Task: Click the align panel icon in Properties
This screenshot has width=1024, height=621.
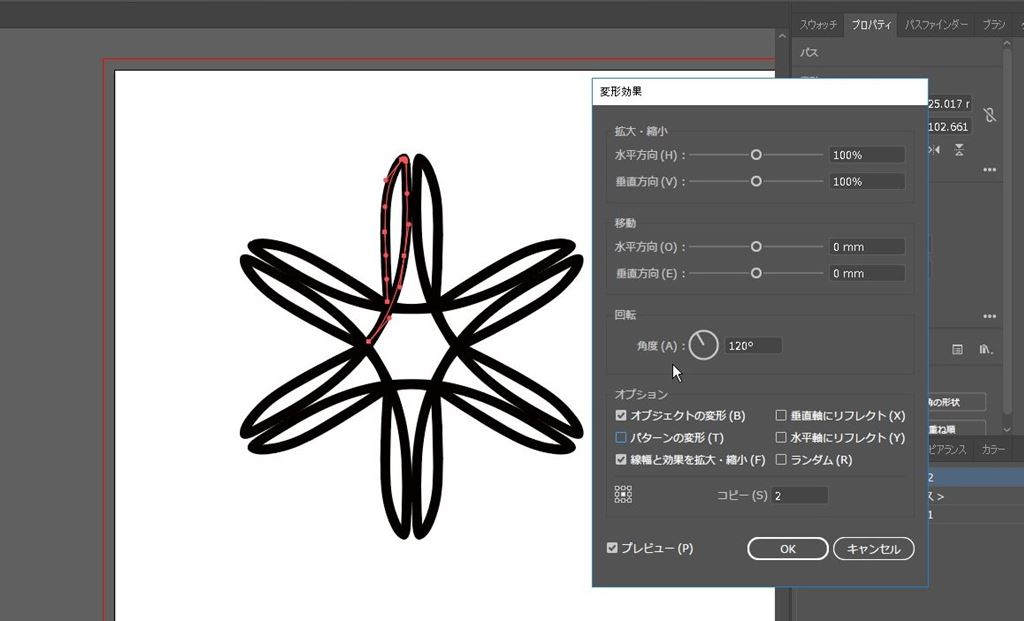Action: (x=957, y=349)
